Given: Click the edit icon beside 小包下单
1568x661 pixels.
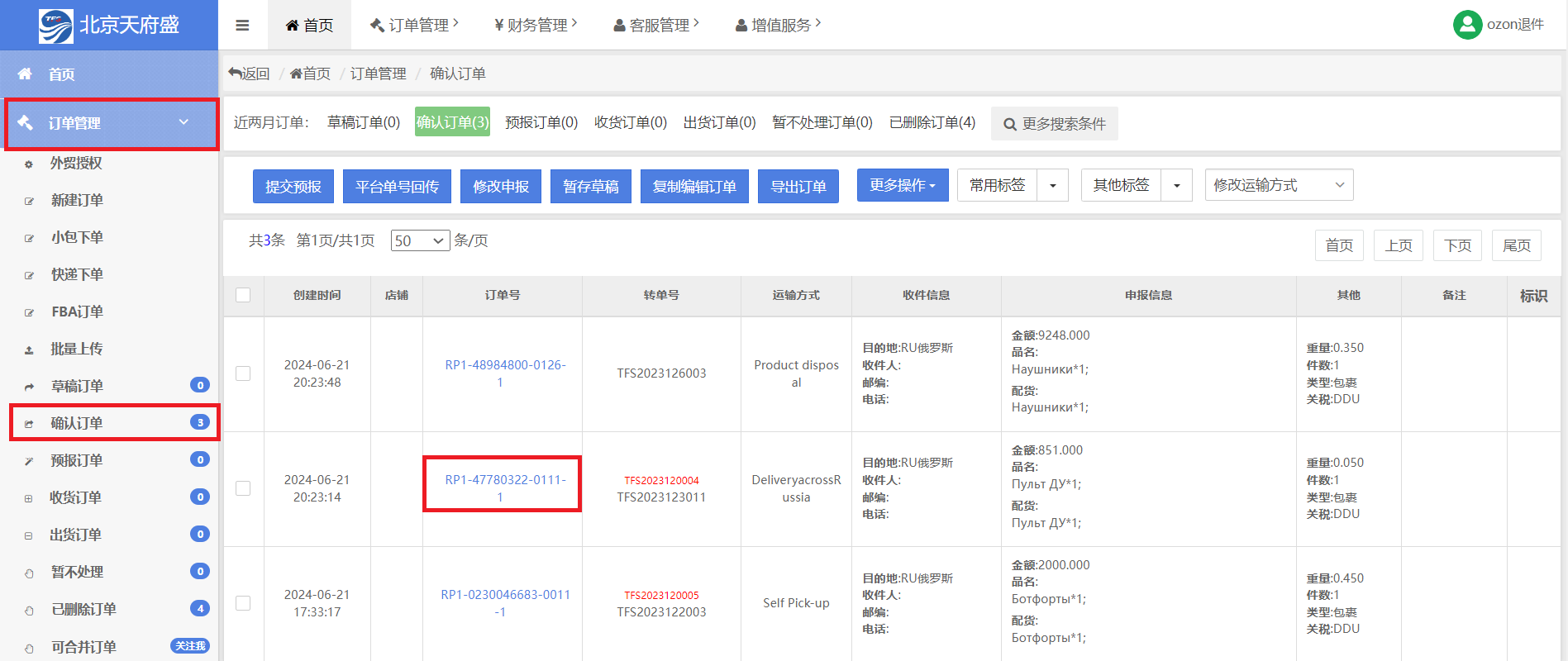Looking at the screenshot, I should [x=29, y=239].
